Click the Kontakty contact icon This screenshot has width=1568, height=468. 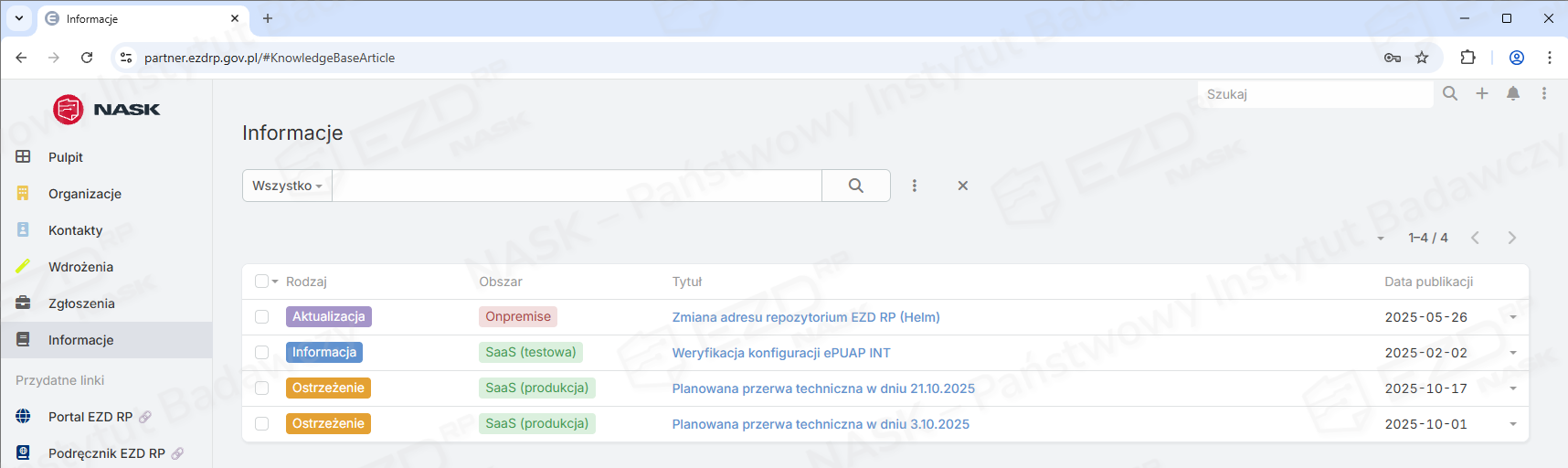[x=23, y=229]
